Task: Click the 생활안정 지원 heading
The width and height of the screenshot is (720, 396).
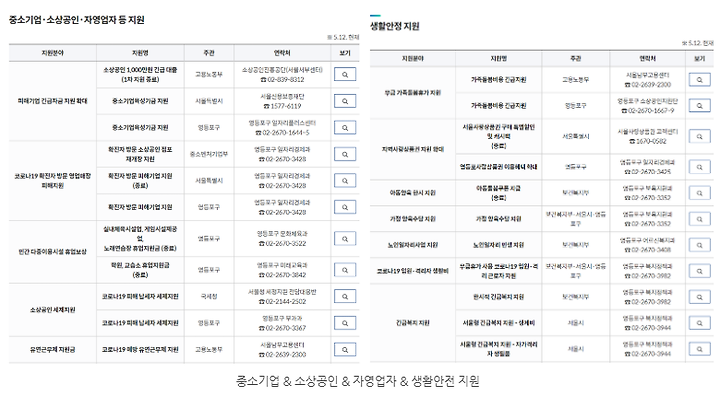Action: tap(395, 26)
